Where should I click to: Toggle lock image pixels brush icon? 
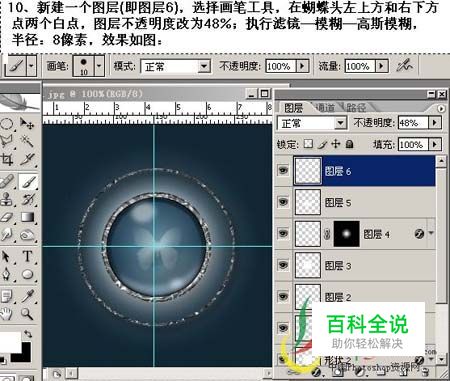pos(322,144)
